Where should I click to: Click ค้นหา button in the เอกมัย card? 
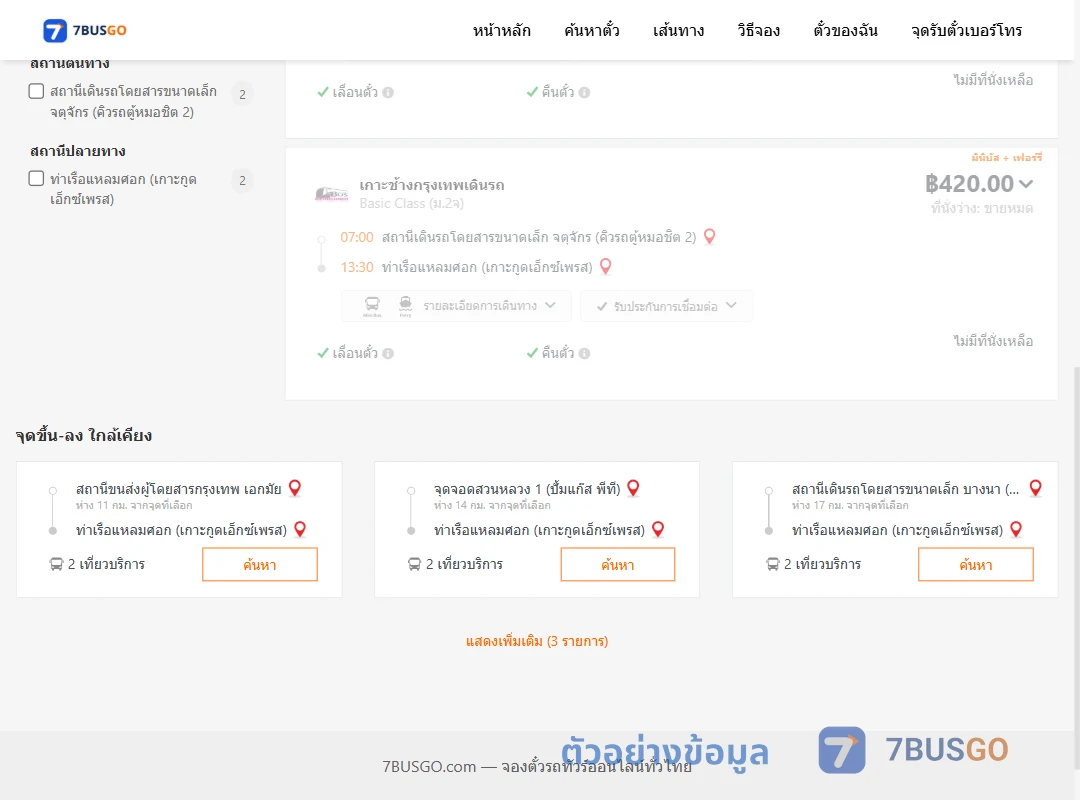pos(260,564)
